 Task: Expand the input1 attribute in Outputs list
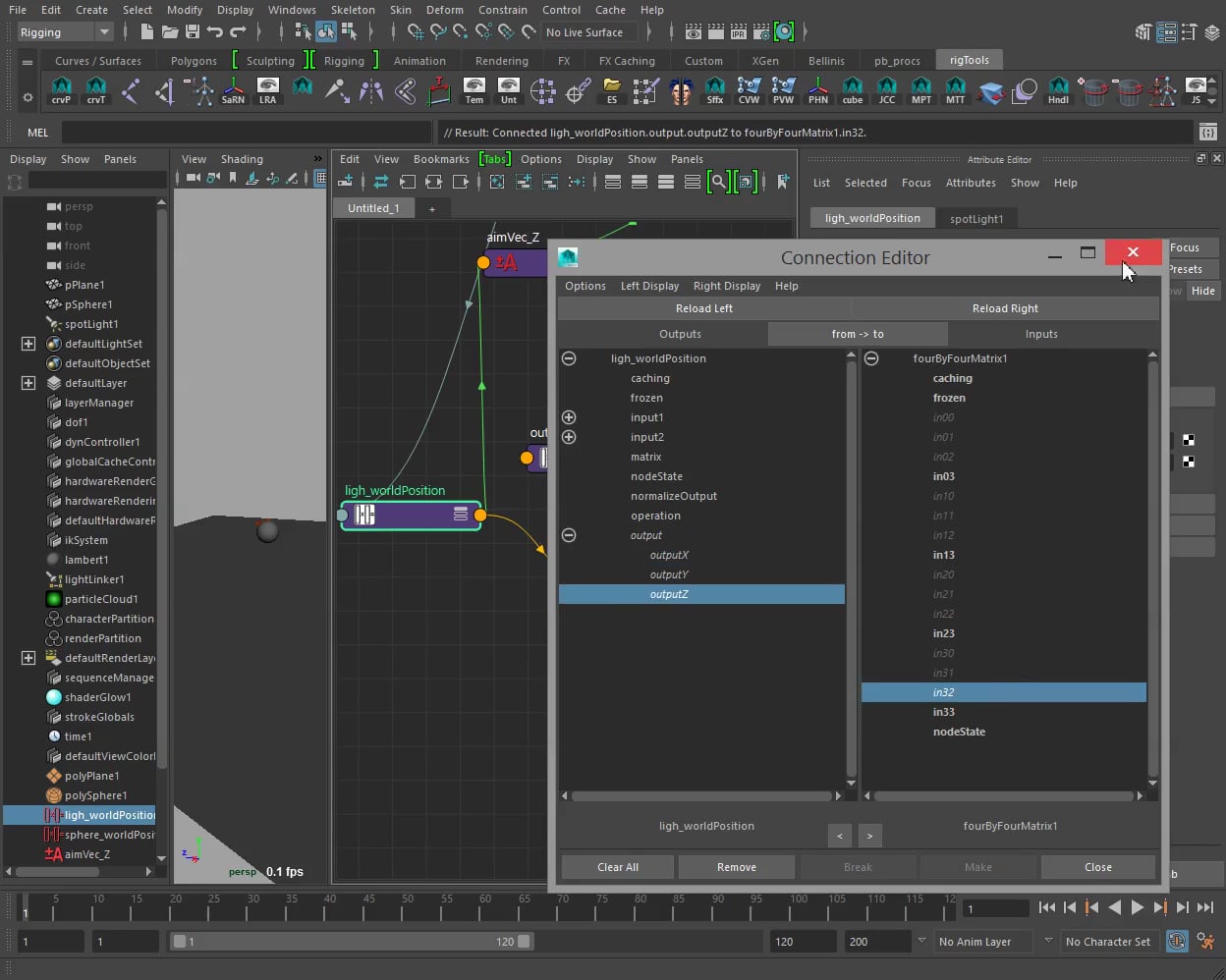569,417
